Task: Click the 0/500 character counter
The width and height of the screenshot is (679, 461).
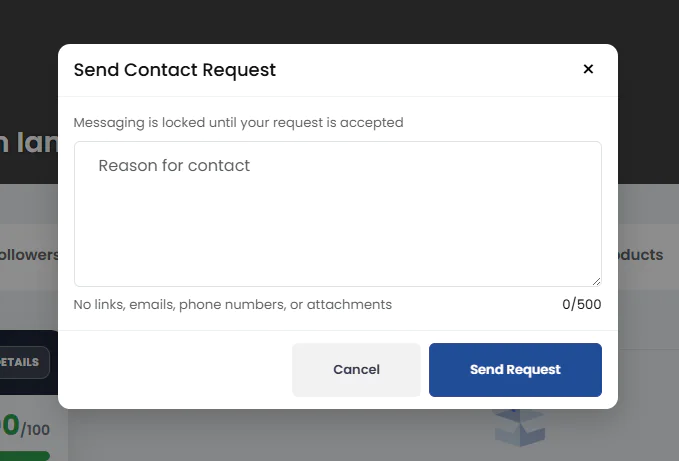Action: click(x=581, y=304)
